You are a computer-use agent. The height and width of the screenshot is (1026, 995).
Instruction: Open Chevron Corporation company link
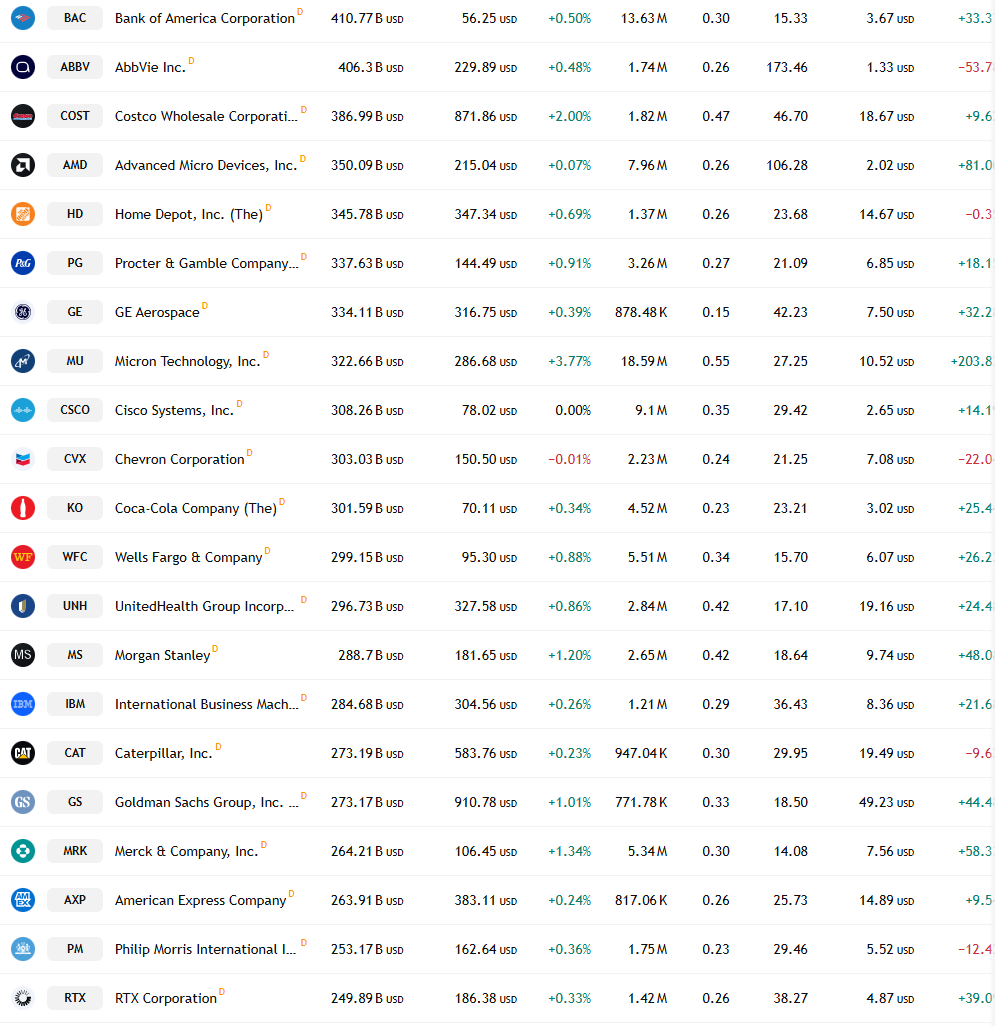(179, 459)
